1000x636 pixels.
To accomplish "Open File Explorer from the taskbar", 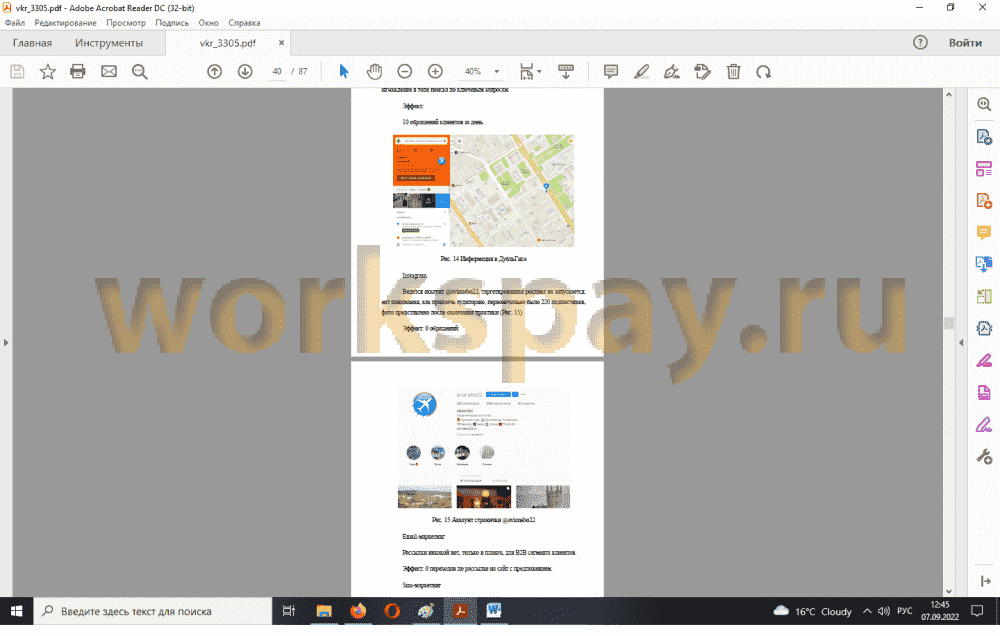I will [x=324, y=611].
